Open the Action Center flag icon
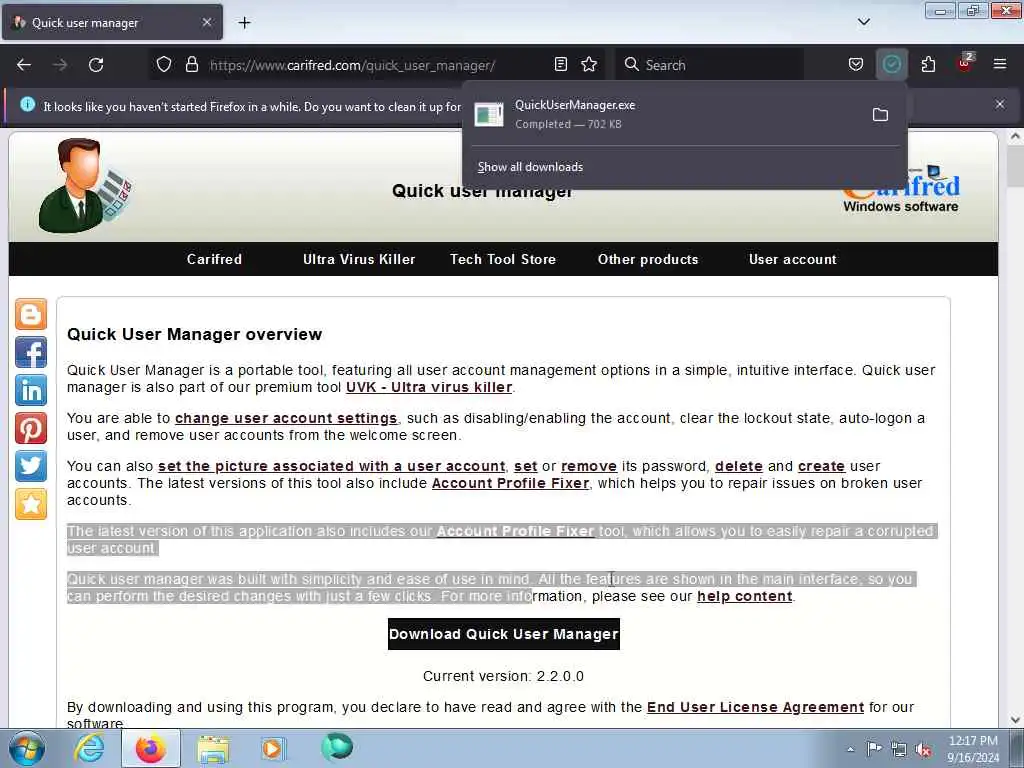The height and width of the screenshot is (768, 1024). pyautogui.click(x=874, y=749)
